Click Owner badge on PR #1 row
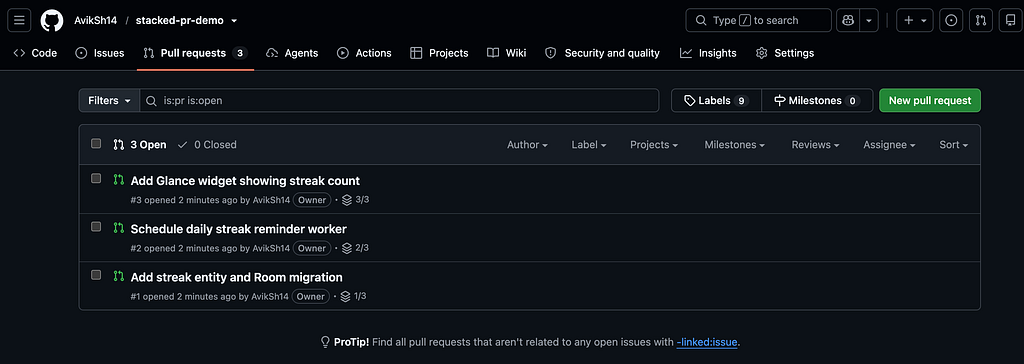The image size is (1024, 364). click(312, 297)
